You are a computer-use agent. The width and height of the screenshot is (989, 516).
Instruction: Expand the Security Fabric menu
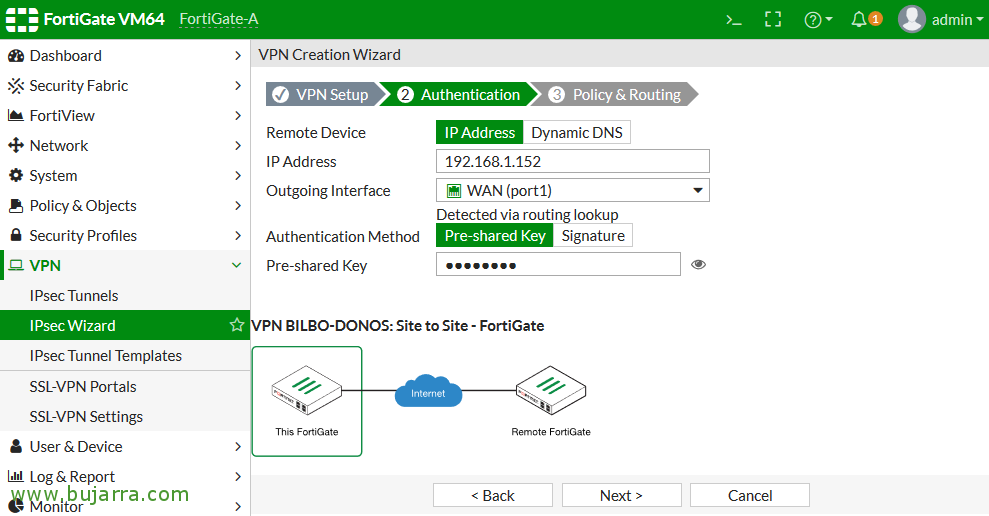124,86
